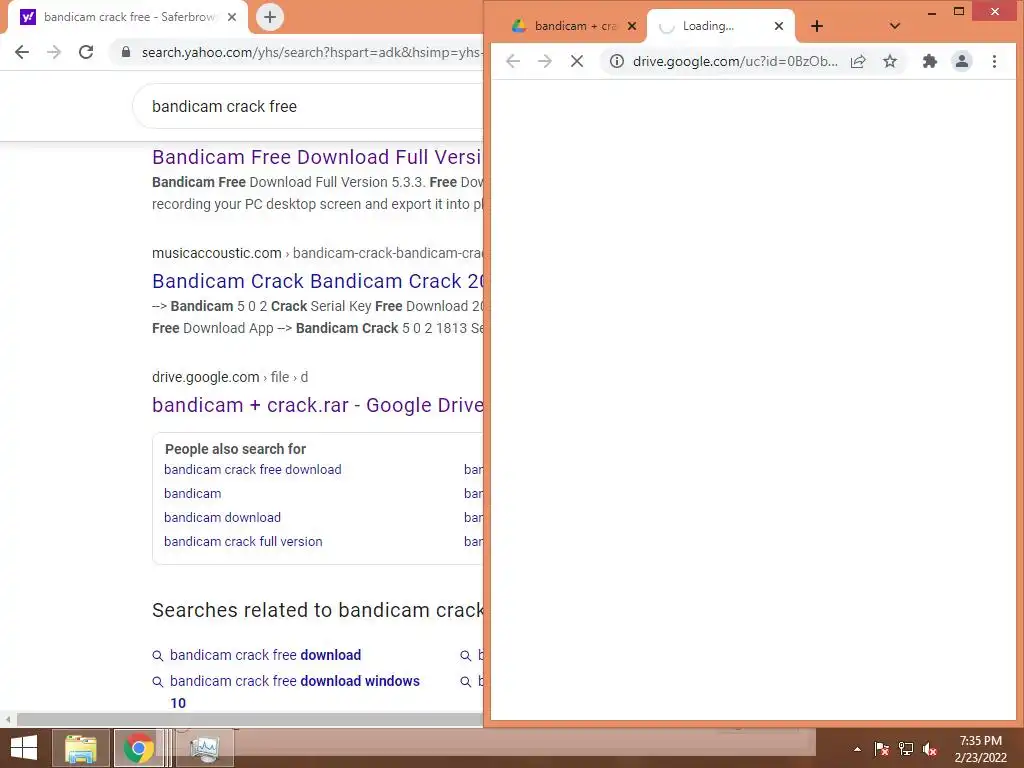Open Windows Start button
This screenshot has width=1024, height=768.
coord(24,748)
